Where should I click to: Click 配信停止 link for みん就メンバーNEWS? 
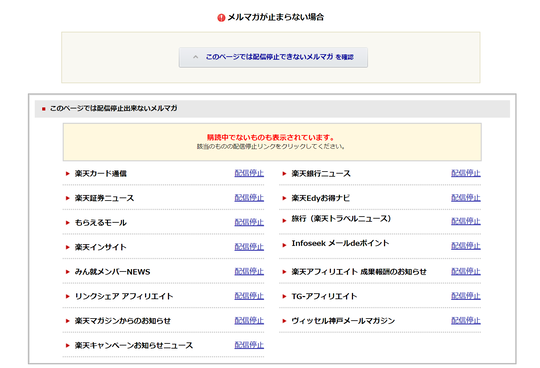click(249, 272)
